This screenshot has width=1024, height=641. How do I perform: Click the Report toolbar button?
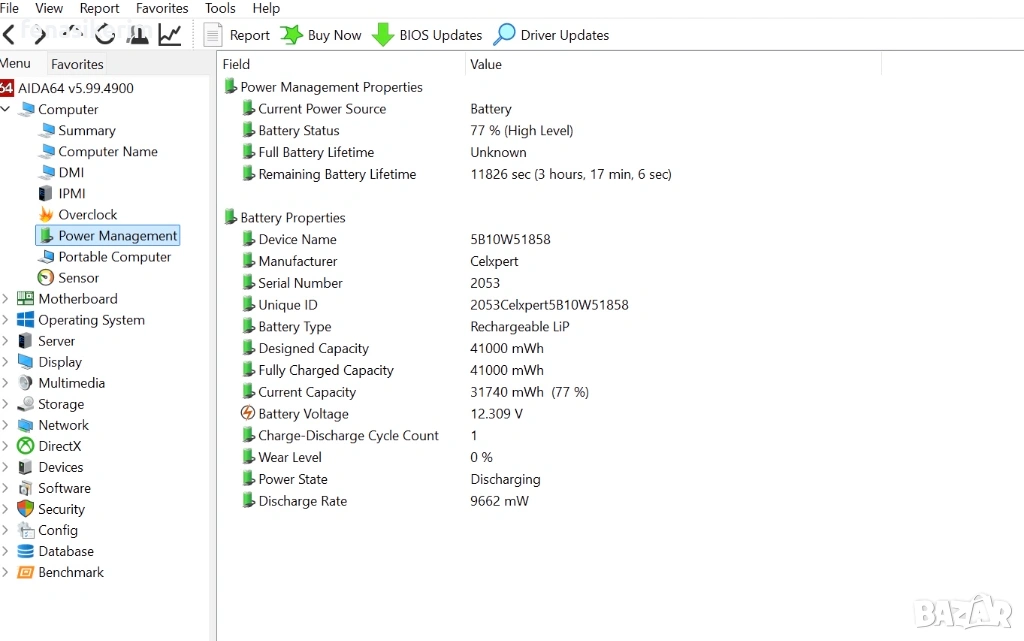(237, 35)
